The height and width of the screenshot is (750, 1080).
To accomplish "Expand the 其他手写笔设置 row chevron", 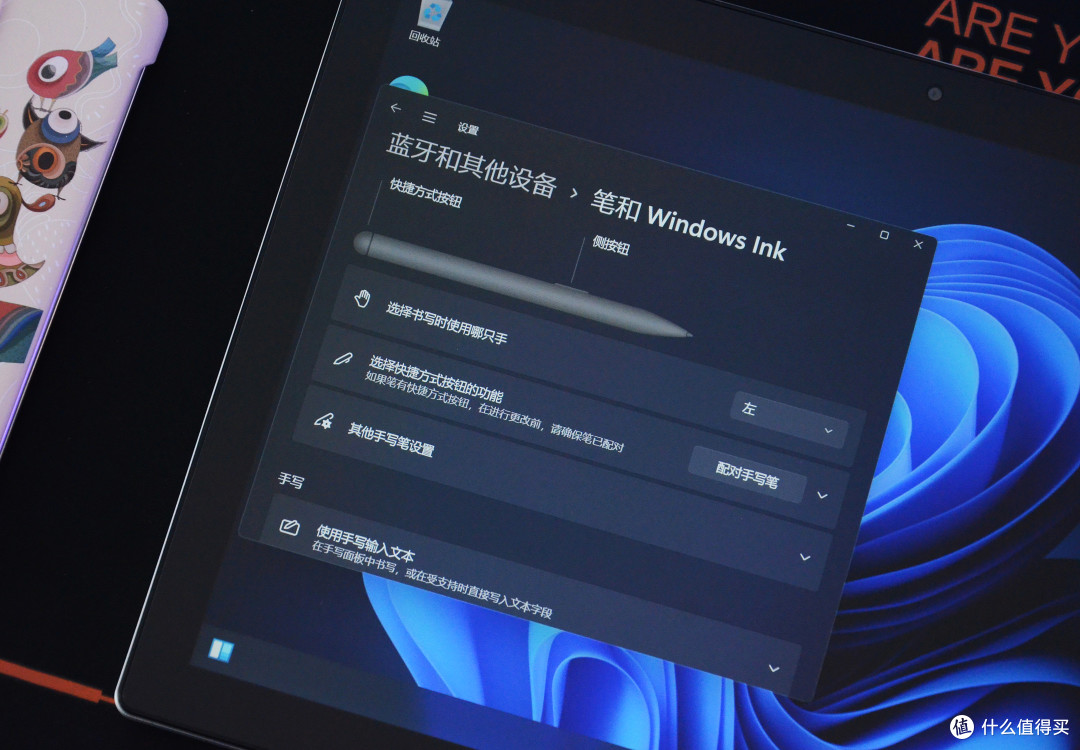I will 804,556.
